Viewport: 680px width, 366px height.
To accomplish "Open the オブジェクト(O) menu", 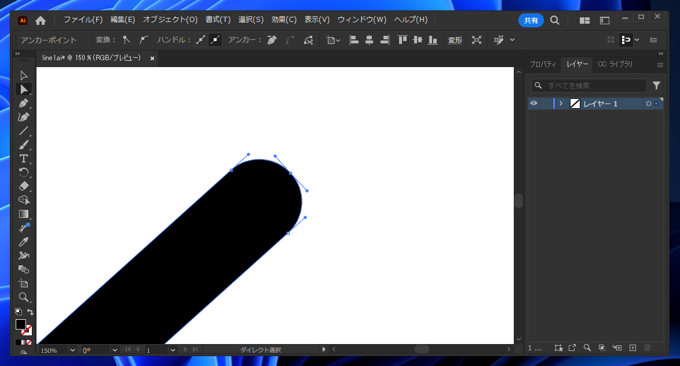I will (170, 20).
